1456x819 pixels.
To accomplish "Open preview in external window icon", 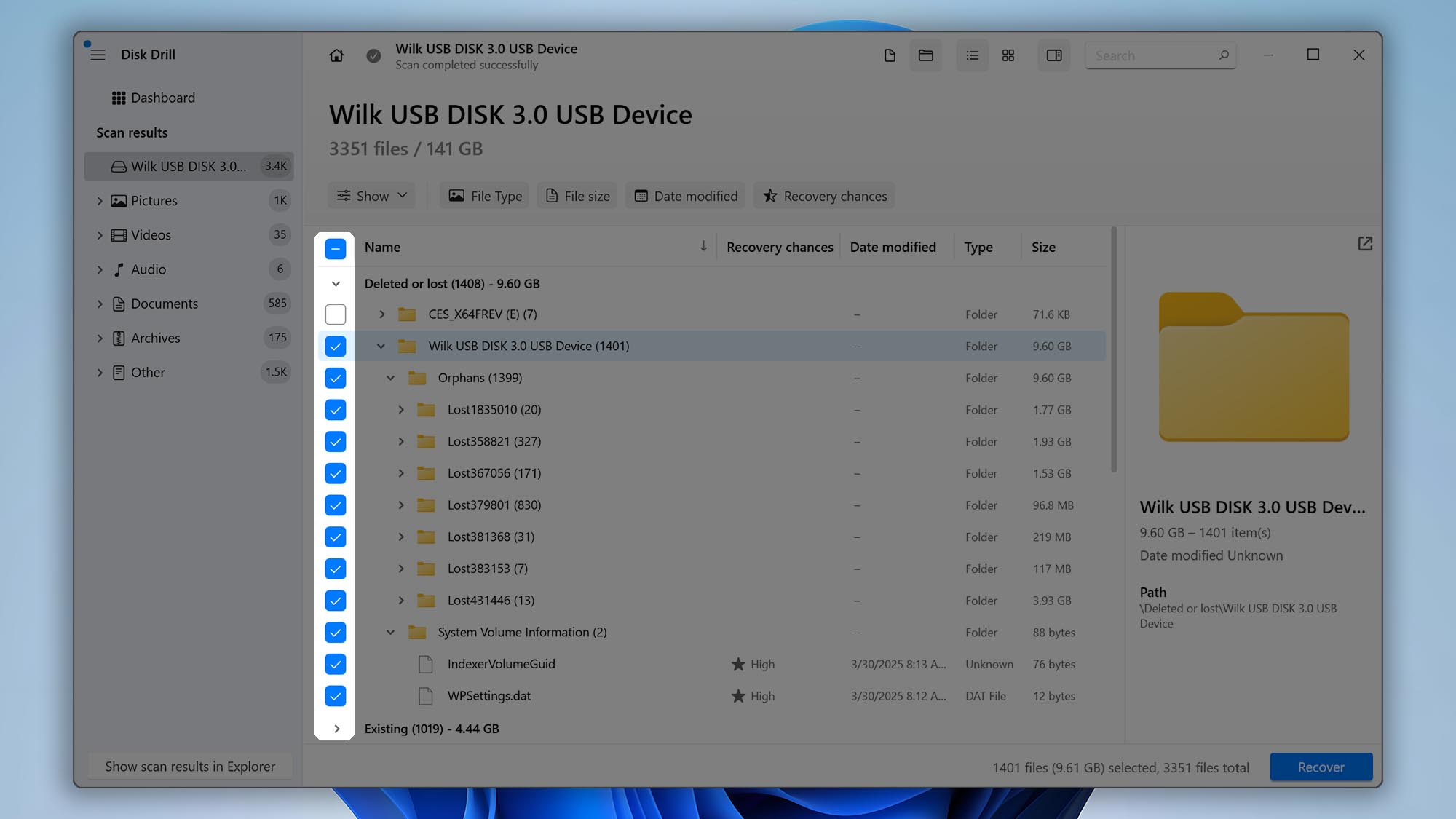I will [x=1364, y=244].
